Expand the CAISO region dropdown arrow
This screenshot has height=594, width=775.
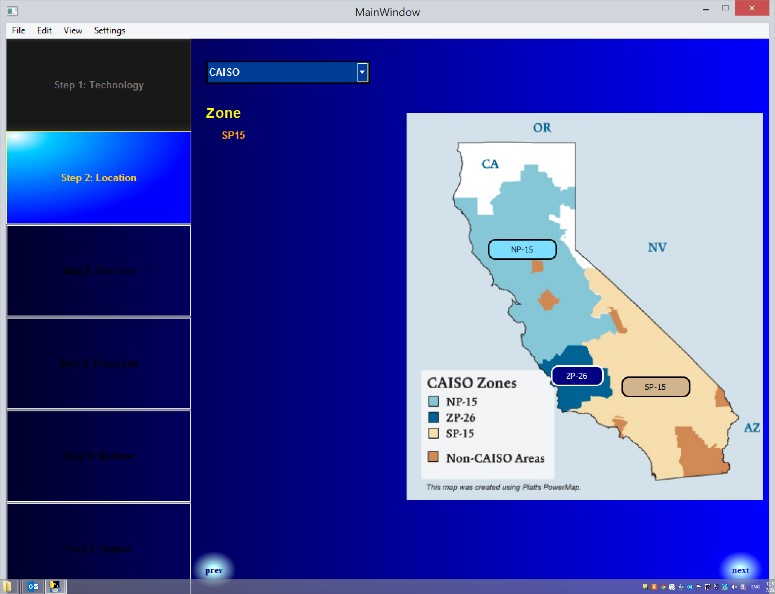pyautogui.click(x=362, y=72)
